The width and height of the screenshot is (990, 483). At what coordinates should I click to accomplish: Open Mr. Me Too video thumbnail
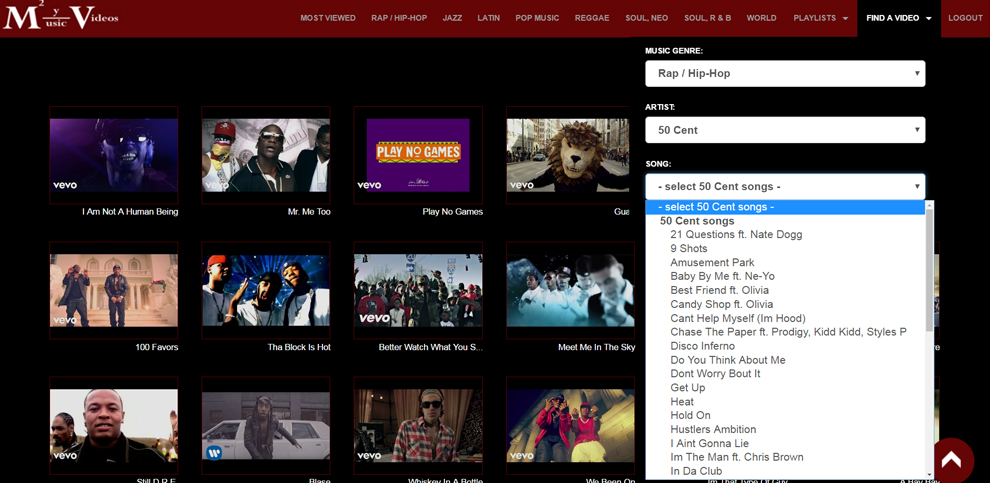pos(266,155)
